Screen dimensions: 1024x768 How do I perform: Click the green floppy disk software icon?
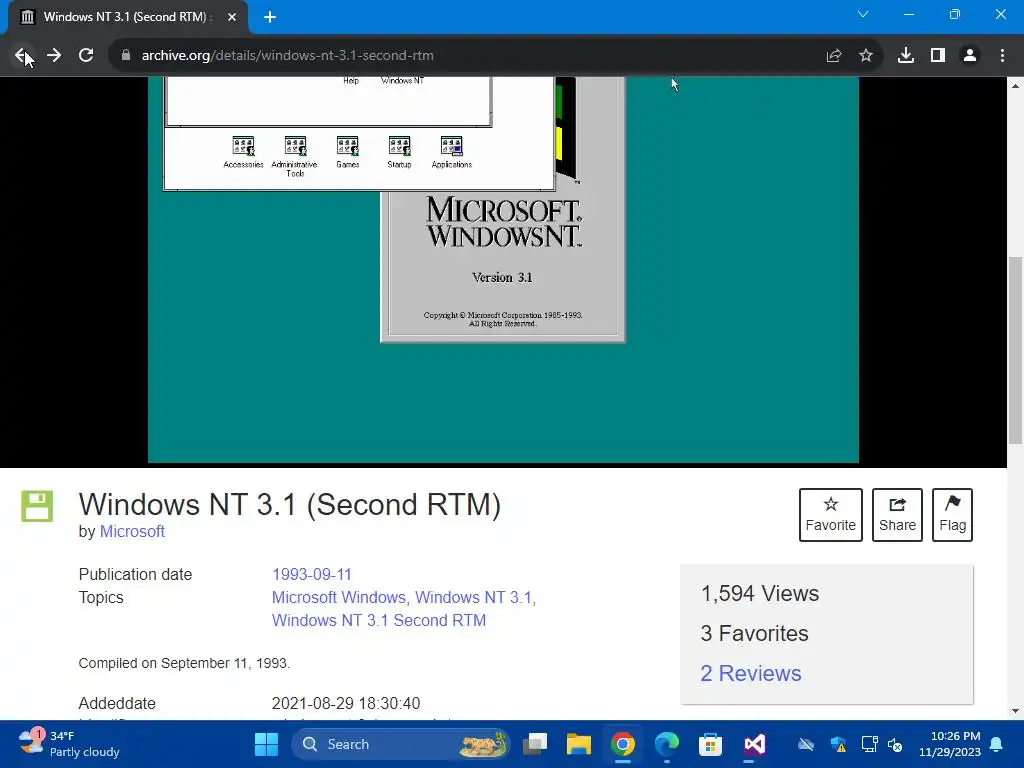click(x=37, y=506)
